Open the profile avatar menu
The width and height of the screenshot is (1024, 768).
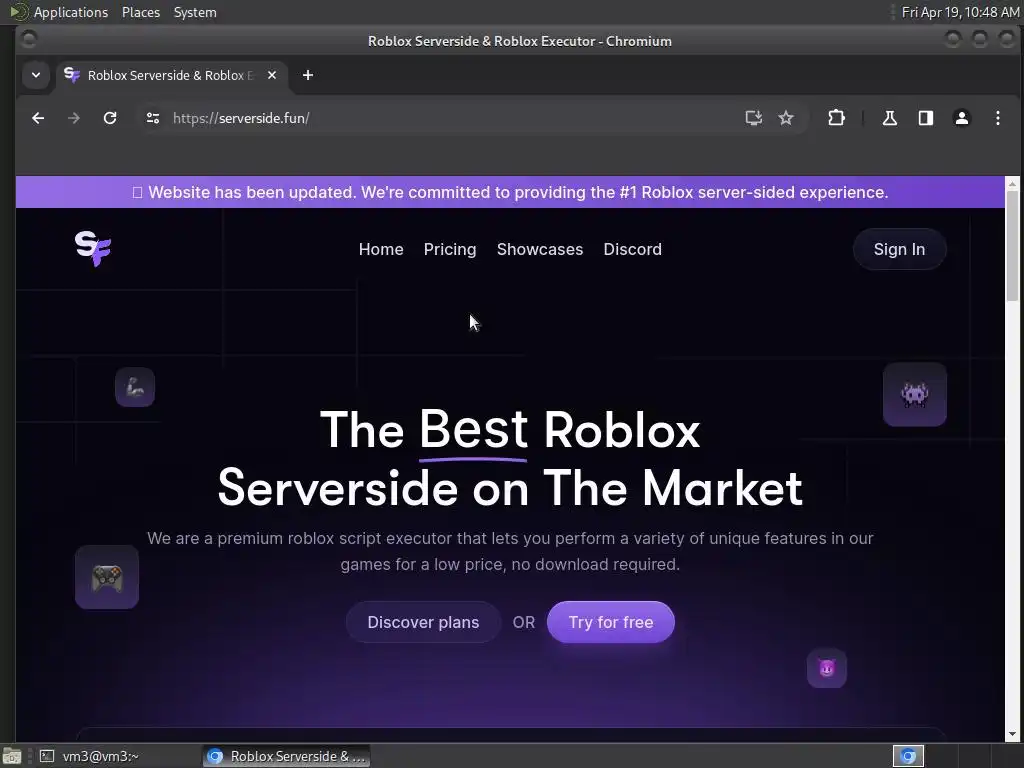click(x=961, y=118)
